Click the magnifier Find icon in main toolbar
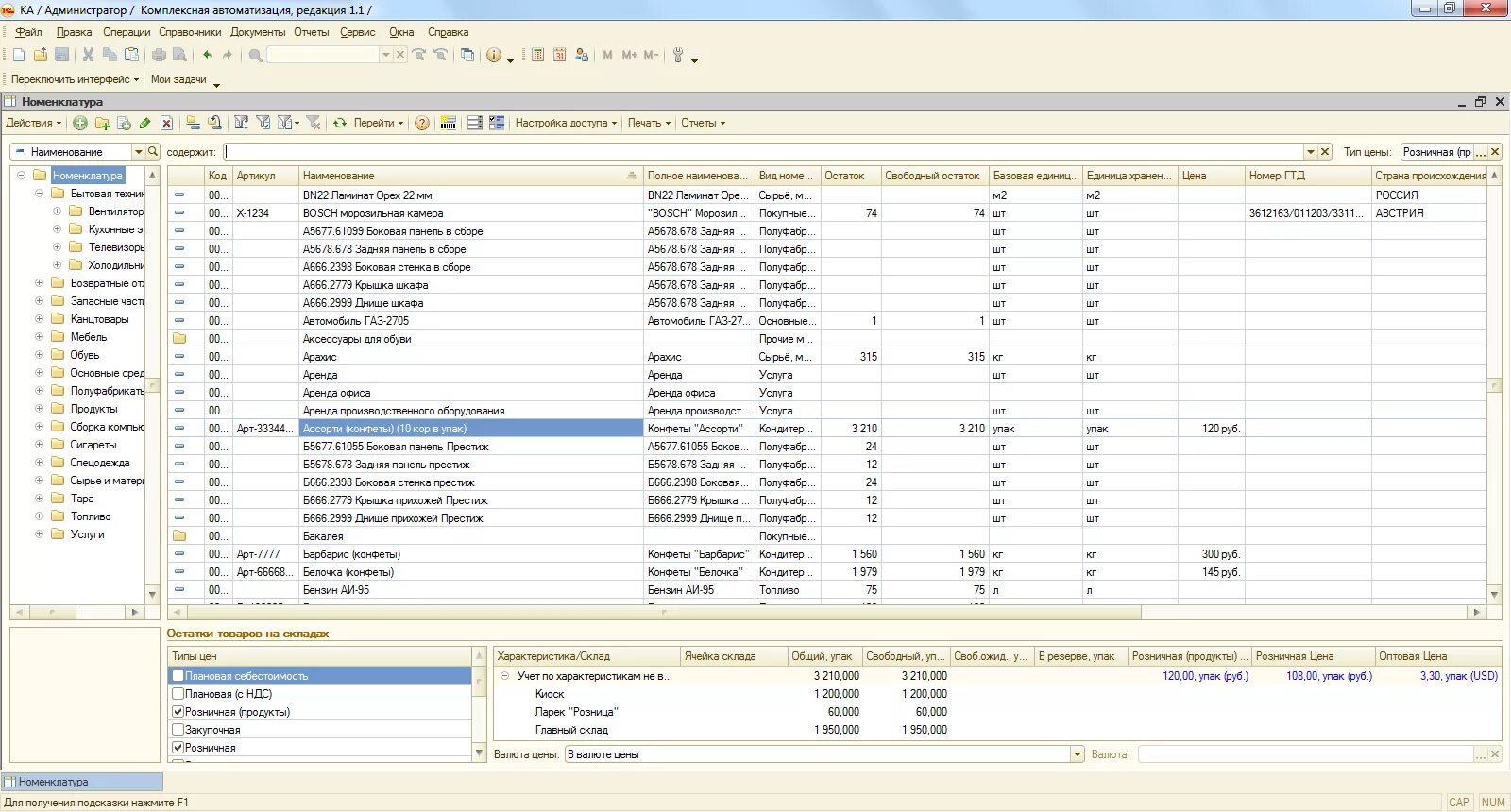This screenshot has height=812, width=1511. coord(255,56)
